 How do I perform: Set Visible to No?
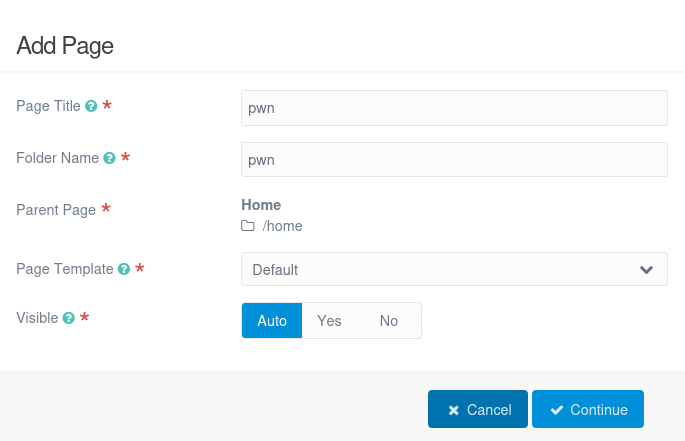[x=389, y=320]
